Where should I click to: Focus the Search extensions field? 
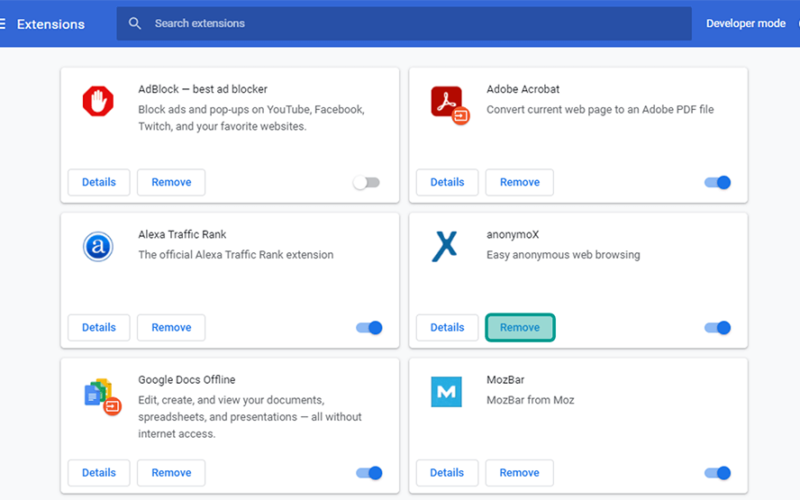click(x=404, y=23)
